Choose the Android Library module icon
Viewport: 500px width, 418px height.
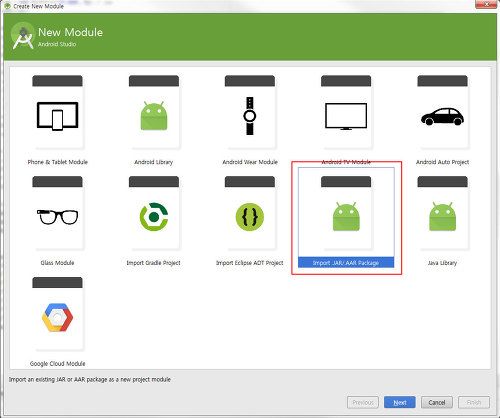[x=154, y=116]
